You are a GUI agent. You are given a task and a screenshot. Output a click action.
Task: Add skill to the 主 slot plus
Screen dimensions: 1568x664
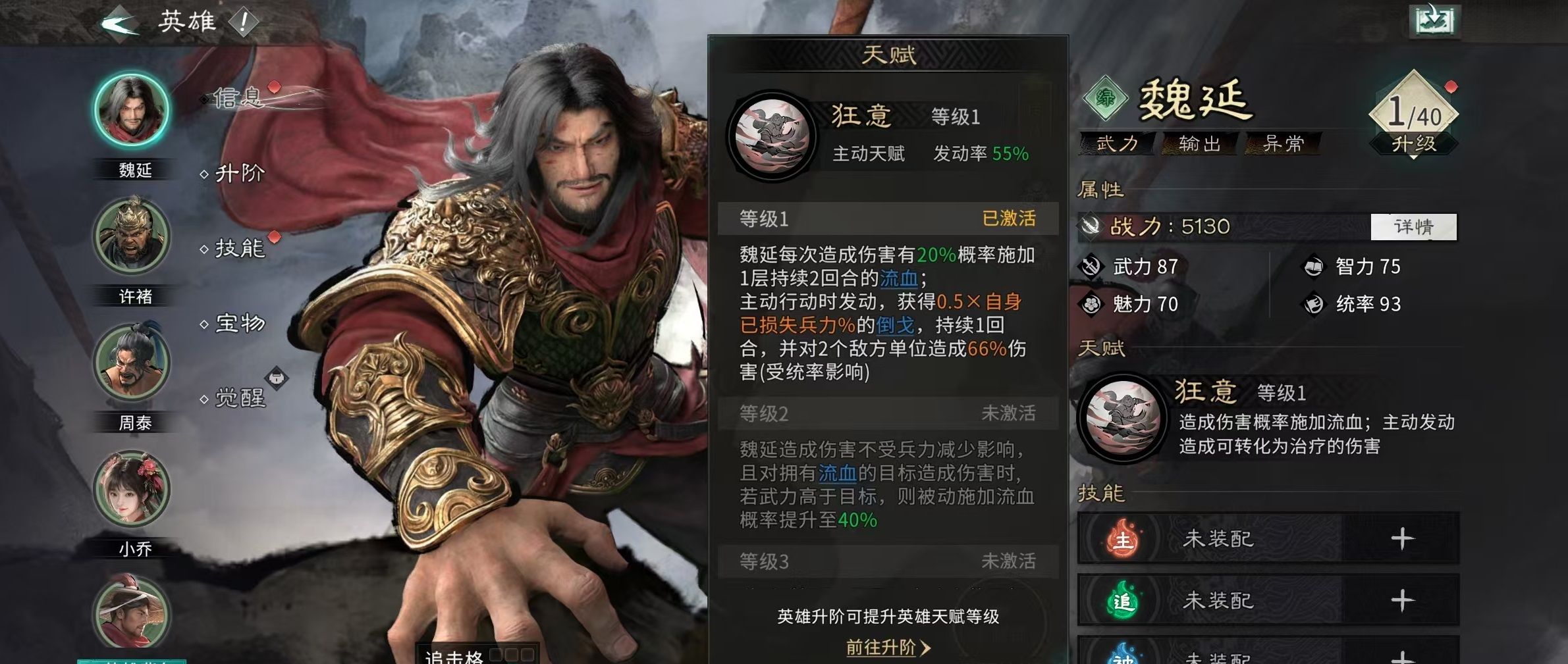point(1403,538)
